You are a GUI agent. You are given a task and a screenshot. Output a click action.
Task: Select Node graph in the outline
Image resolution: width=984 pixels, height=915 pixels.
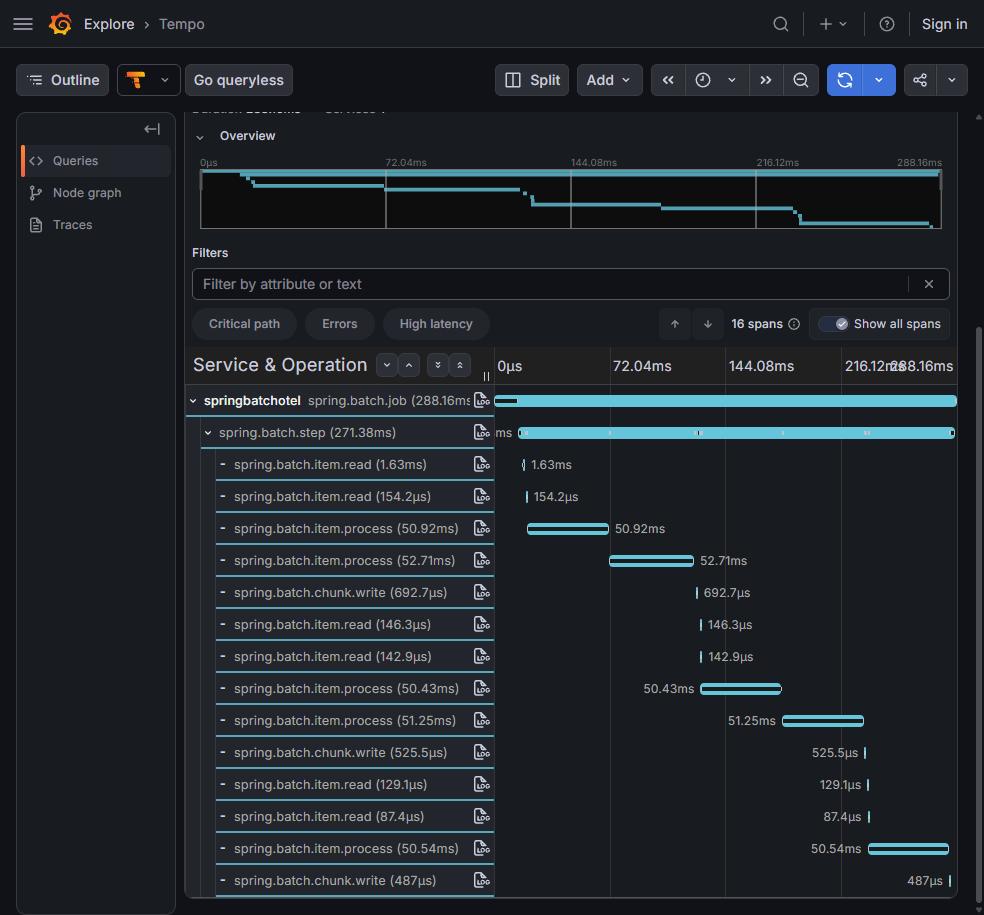[x=96, y=193]
